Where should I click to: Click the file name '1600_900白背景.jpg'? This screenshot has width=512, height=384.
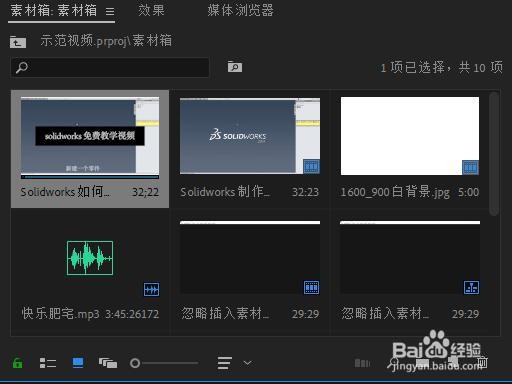[x=395, y=192]
